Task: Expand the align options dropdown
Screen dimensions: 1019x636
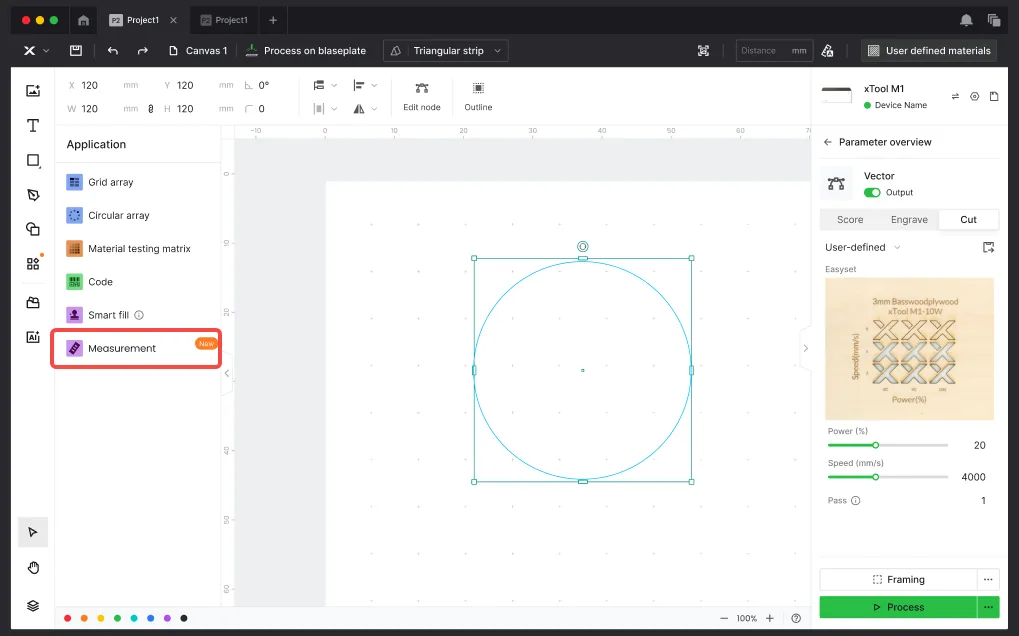Action: point(374,85)
